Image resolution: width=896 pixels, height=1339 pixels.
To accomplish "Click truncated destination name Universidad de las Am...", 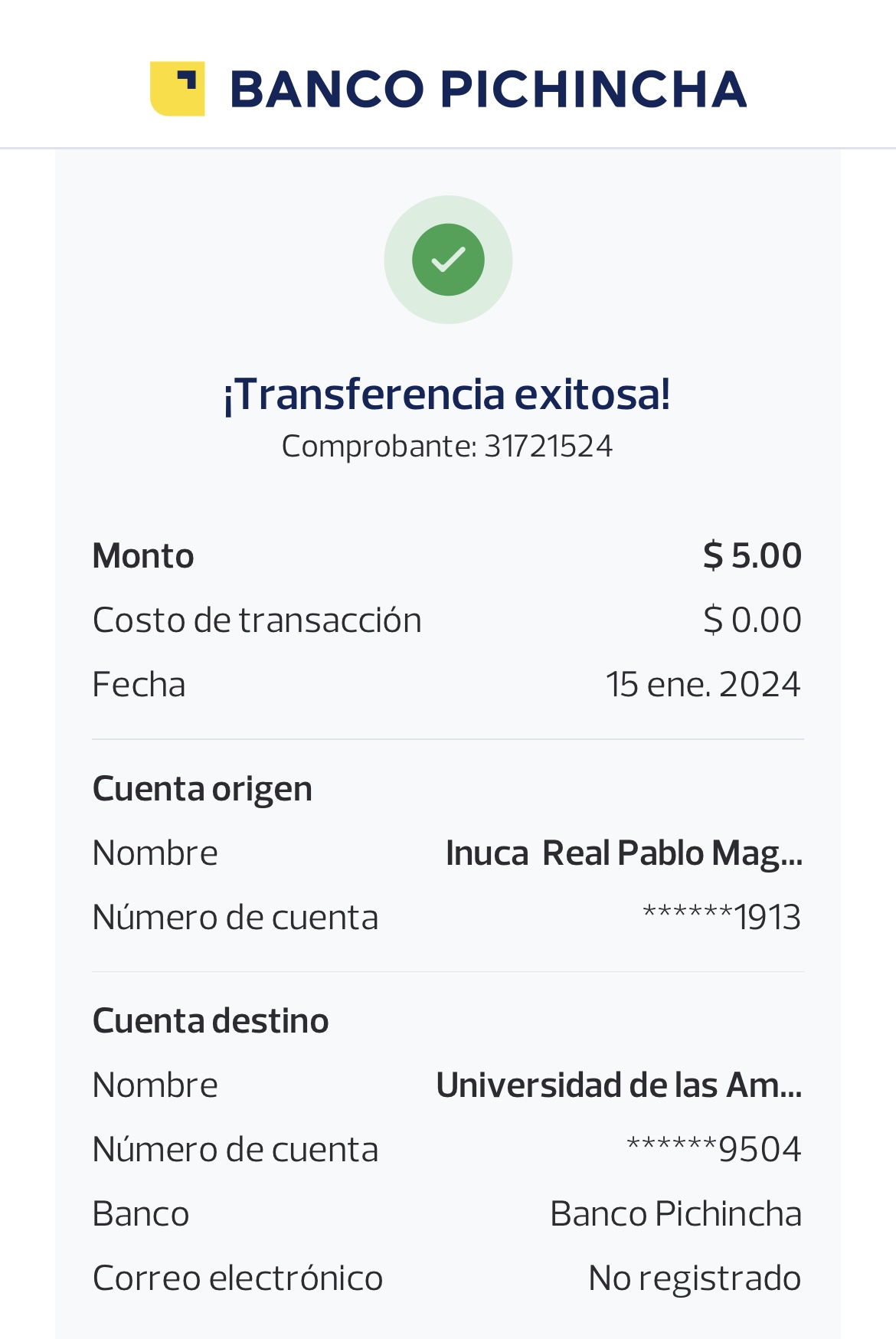I will [x=619, y=1085].
